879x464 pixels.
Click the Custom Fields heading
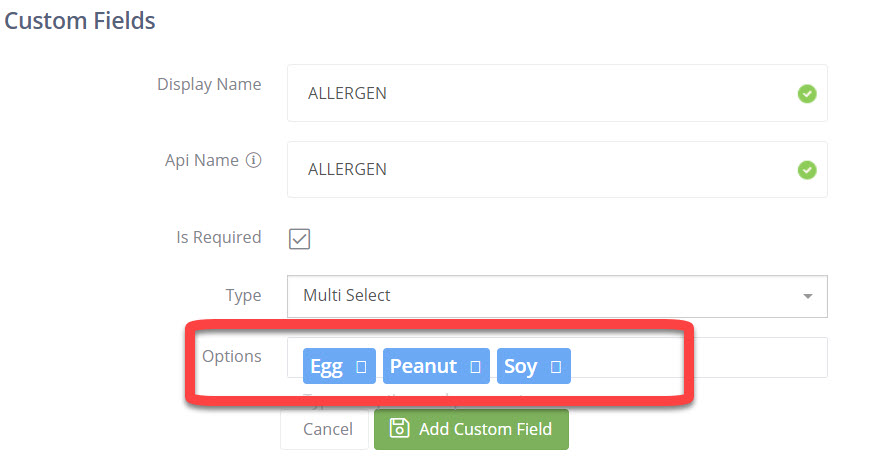tap(80, 20)
